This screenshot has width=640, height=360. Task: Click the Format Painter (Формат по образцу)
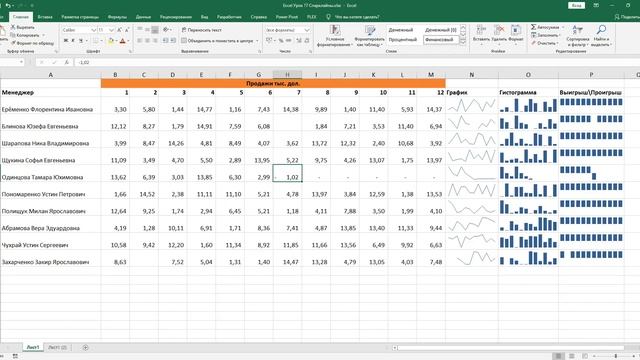click(x=32, y=43)
